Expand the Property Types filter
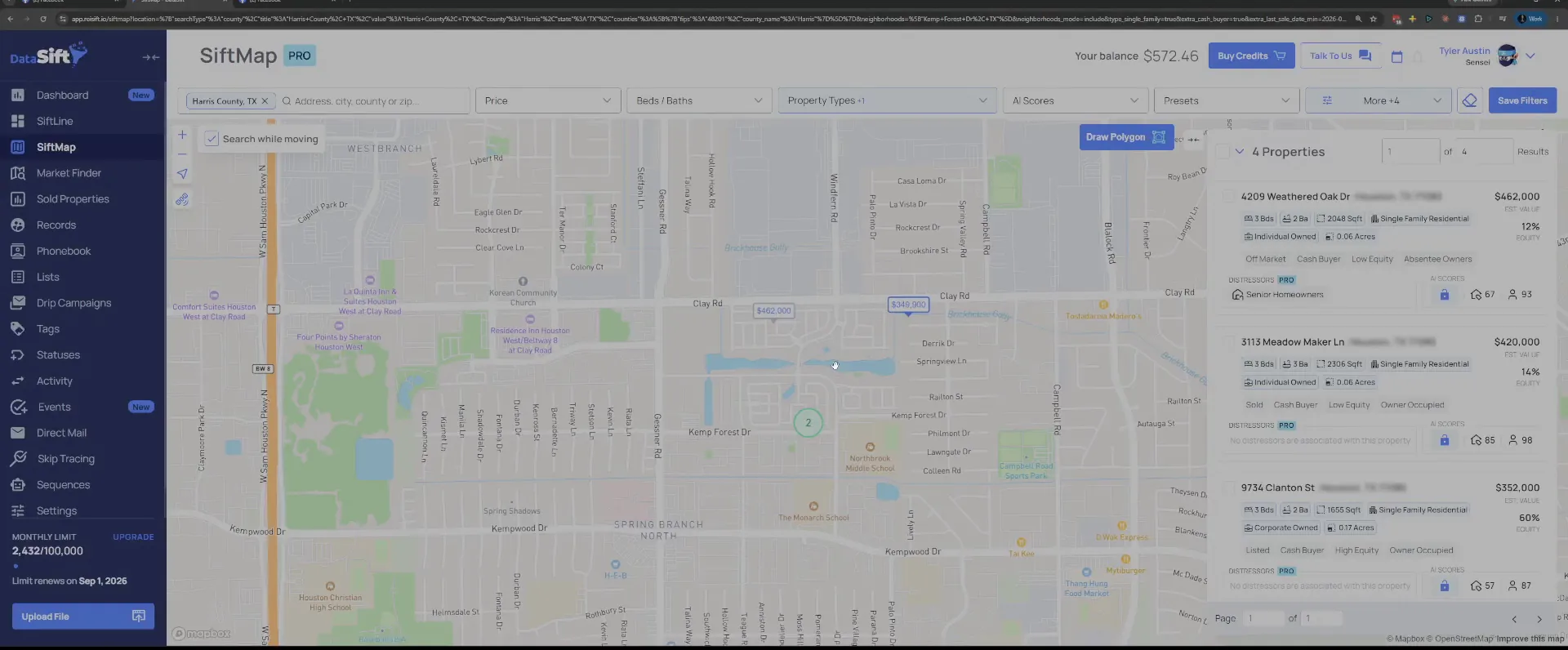This screenshot has height=650, width=1568. (887, 100)
